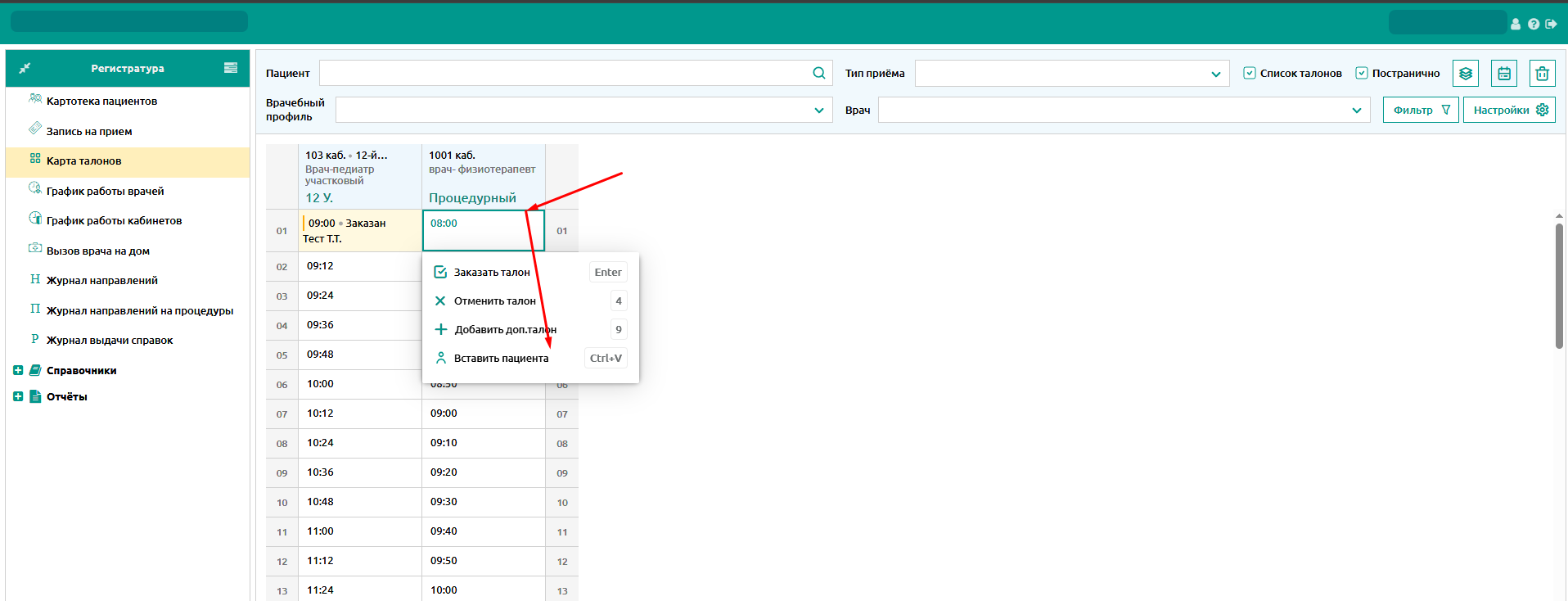
Task: Click the help question mark icon
Action: (x=1533, y=25)
